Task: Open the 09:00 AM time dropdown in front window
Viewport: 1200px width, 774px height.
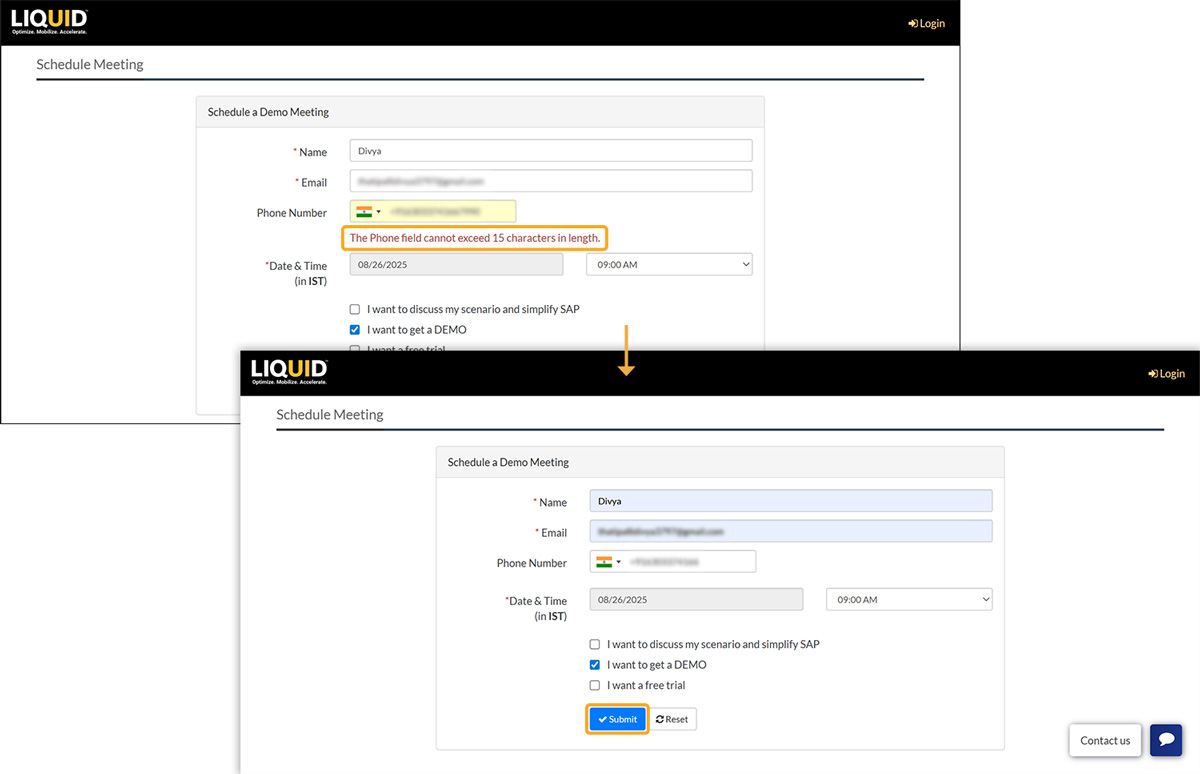Action: click(909, 599)
